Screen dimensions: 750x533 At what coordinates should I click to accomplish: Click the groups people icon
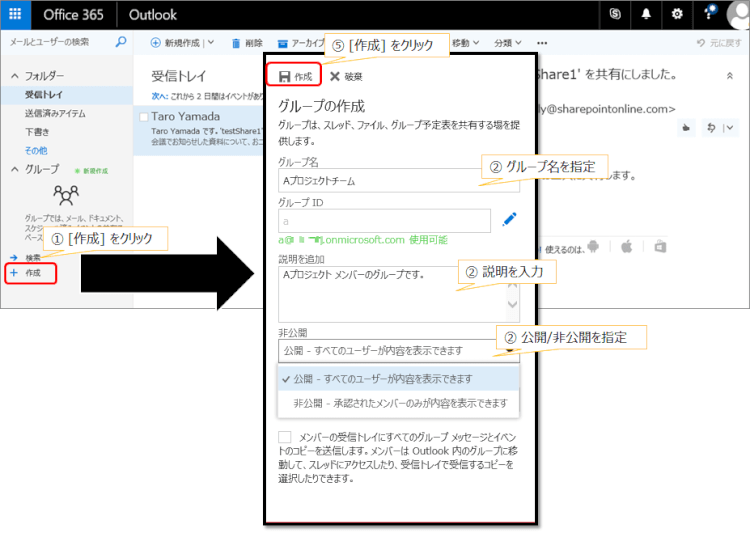(66, 195)
